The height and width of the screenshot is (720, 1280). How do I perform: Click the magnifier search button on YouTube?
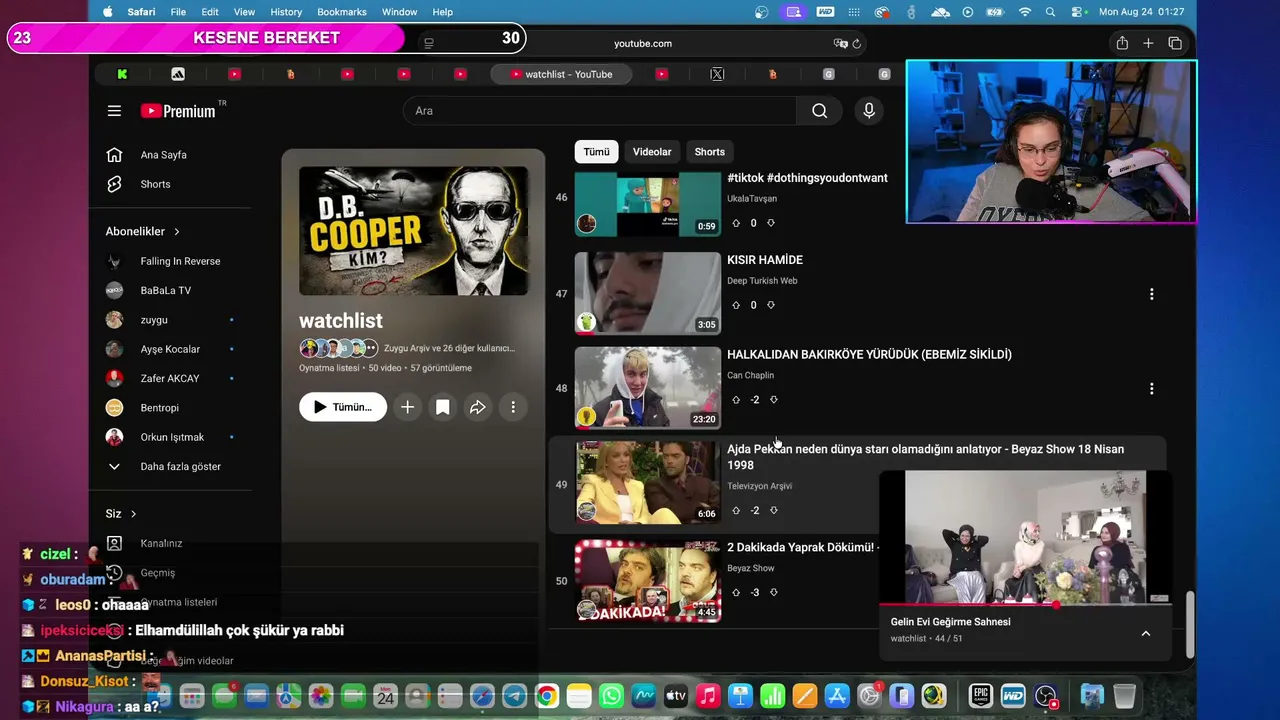coord(819,111)
